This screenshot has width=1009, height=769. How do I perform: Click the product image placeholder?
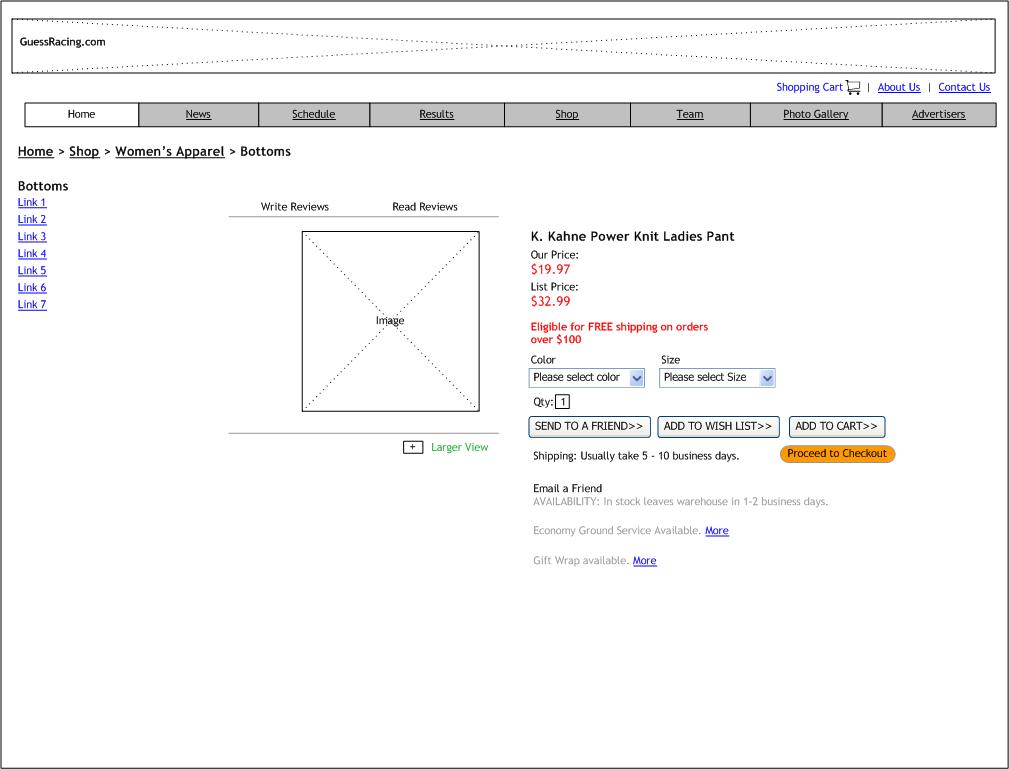(x=390, y=321)
